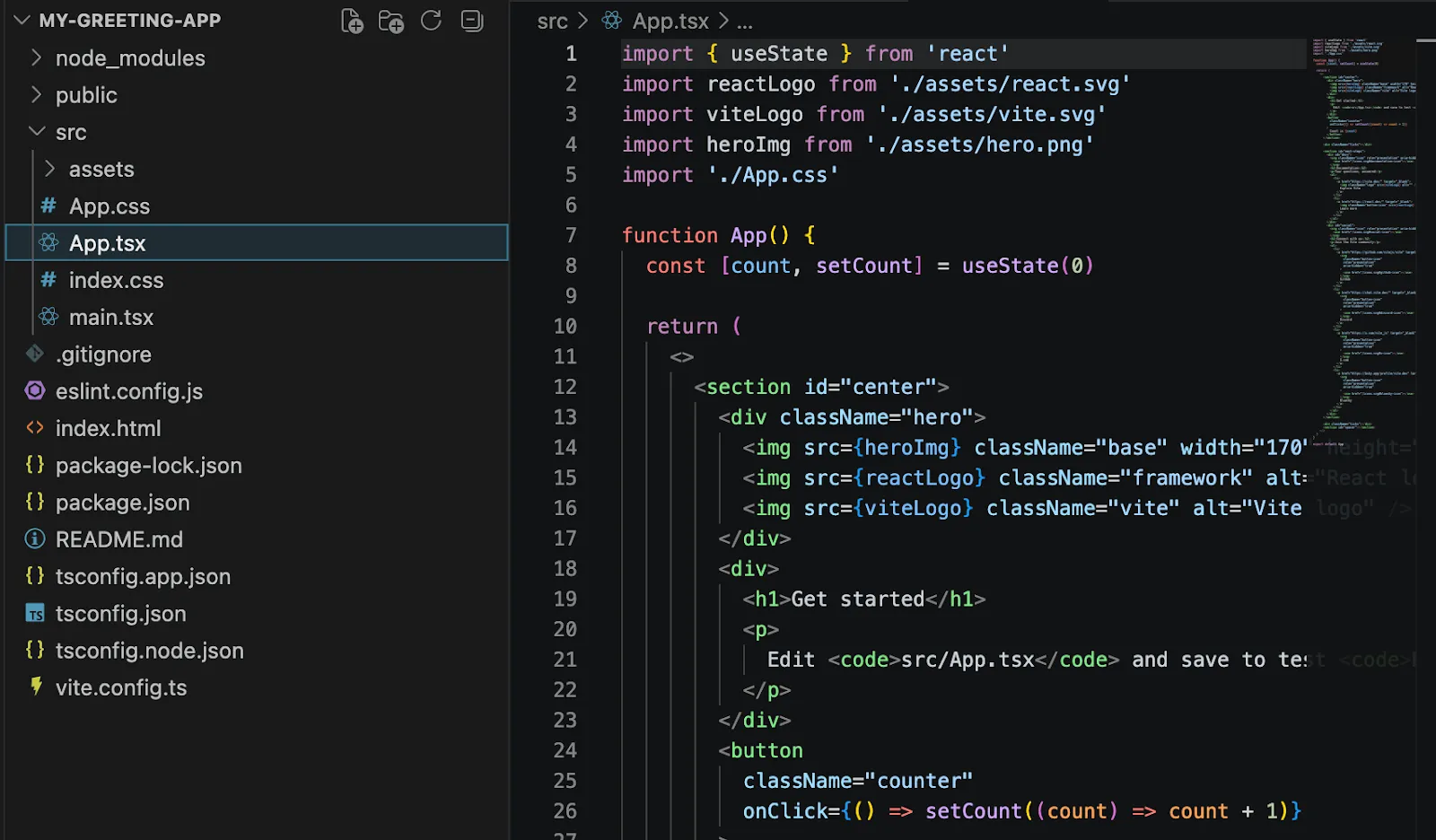Expand the public folder
This screenshot has width=1436, height=840.
pos(36,94)
